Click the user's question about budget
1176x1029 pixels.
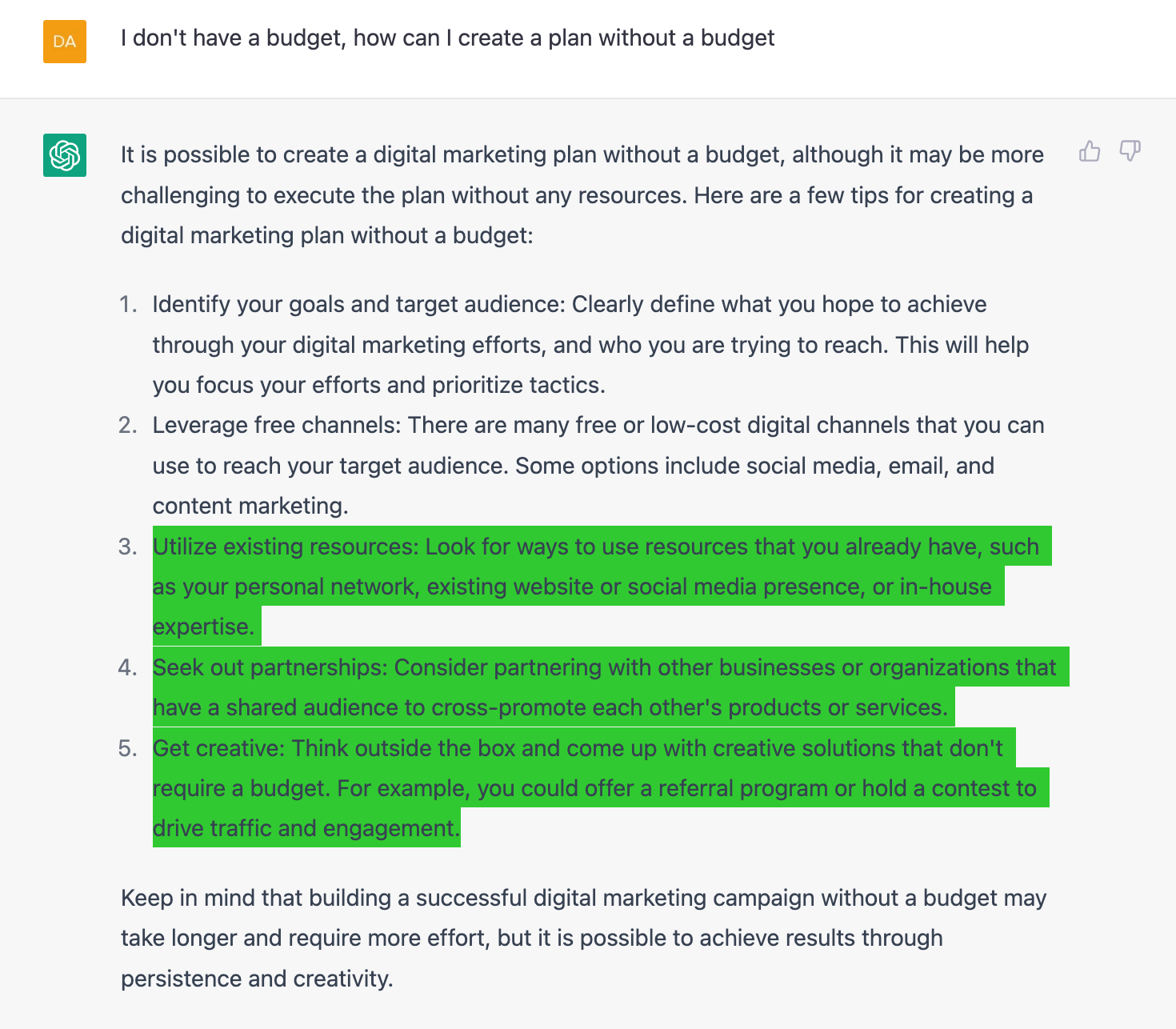[447, 38]
